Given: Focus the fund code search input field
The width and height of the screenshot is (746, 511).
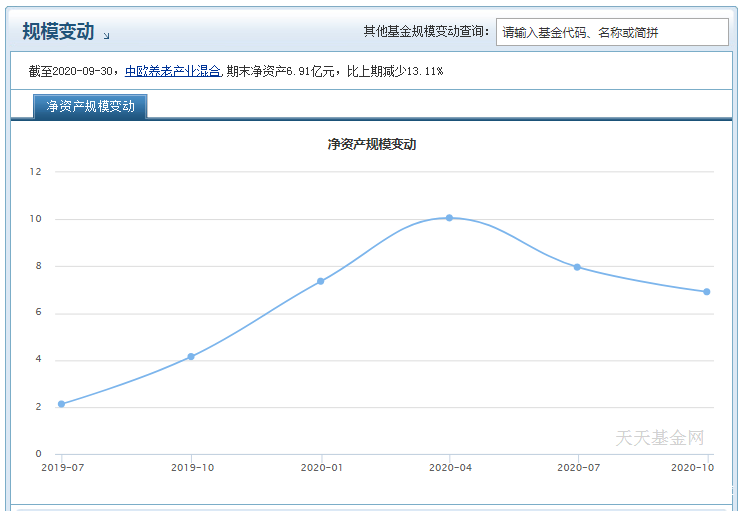Looking at the screenshot, I should click(612, 32).
